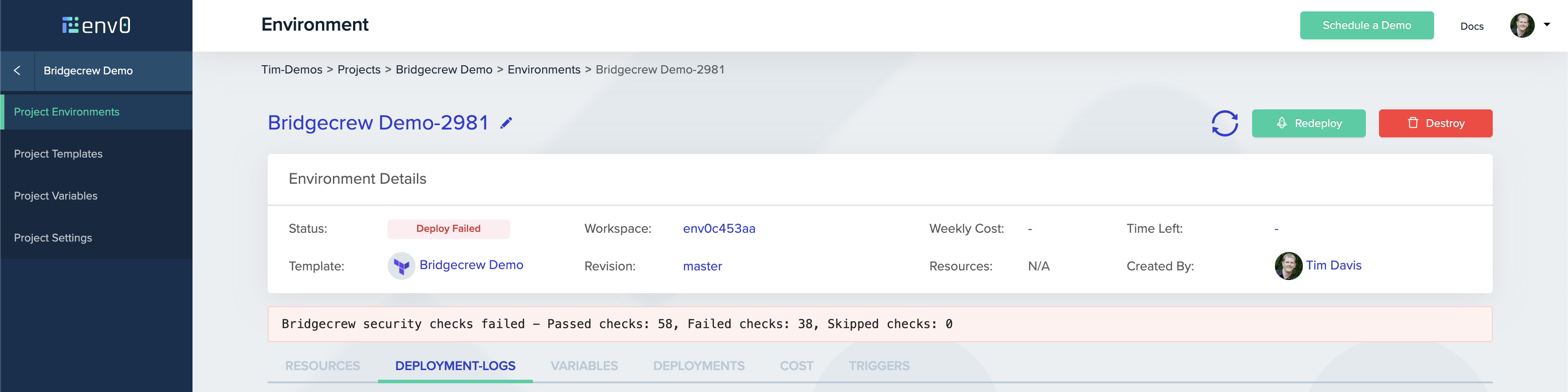Click the Time Left label

click(x=1154, y=229)
